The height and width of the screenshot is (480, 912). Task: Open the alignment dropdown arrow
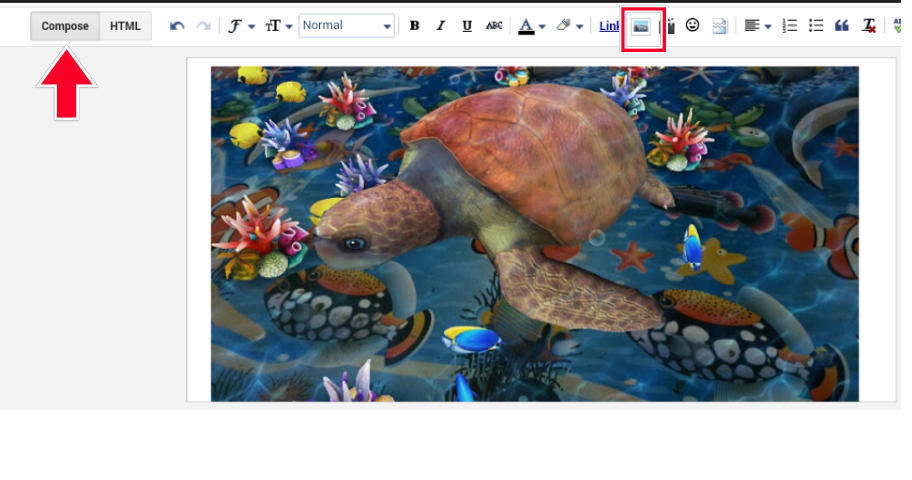coord(768,27)
